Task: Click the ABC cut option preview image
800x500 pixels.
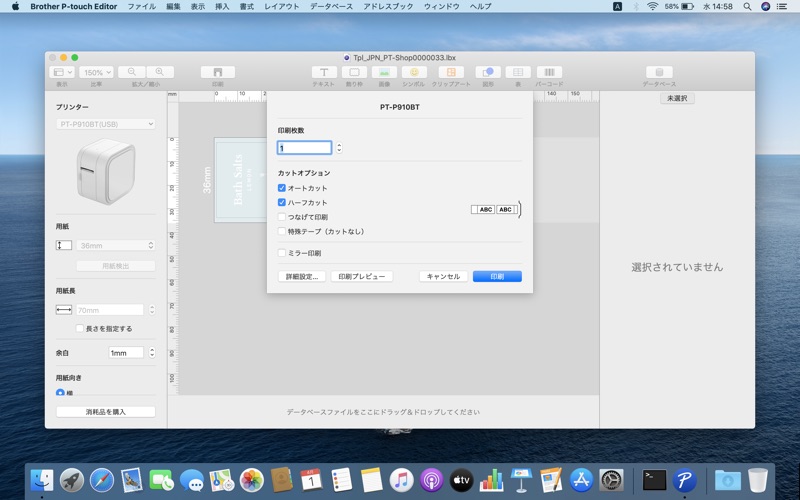Action: point(496,209)
